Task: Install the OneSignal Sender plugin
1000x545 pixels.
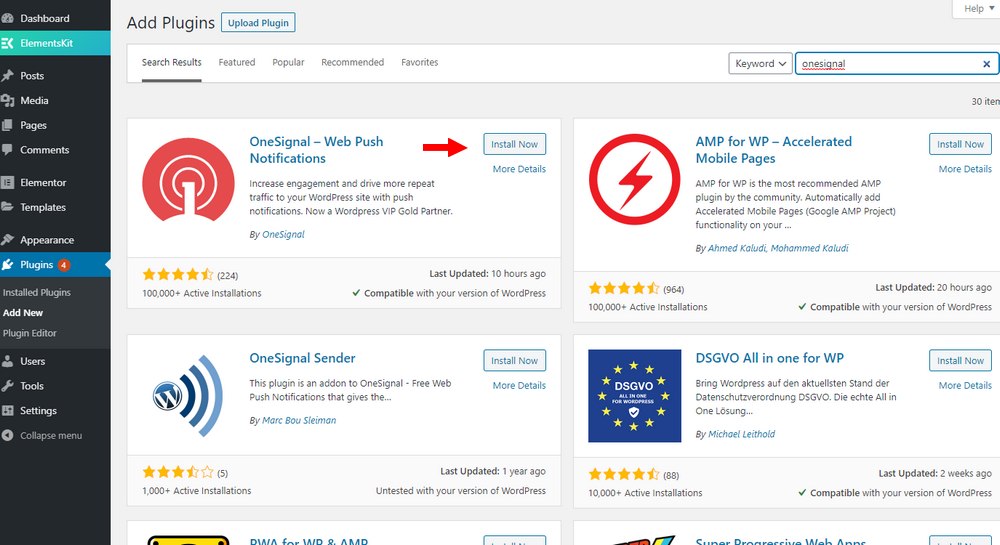Action: pyautogui.click(x=514, y=361)
